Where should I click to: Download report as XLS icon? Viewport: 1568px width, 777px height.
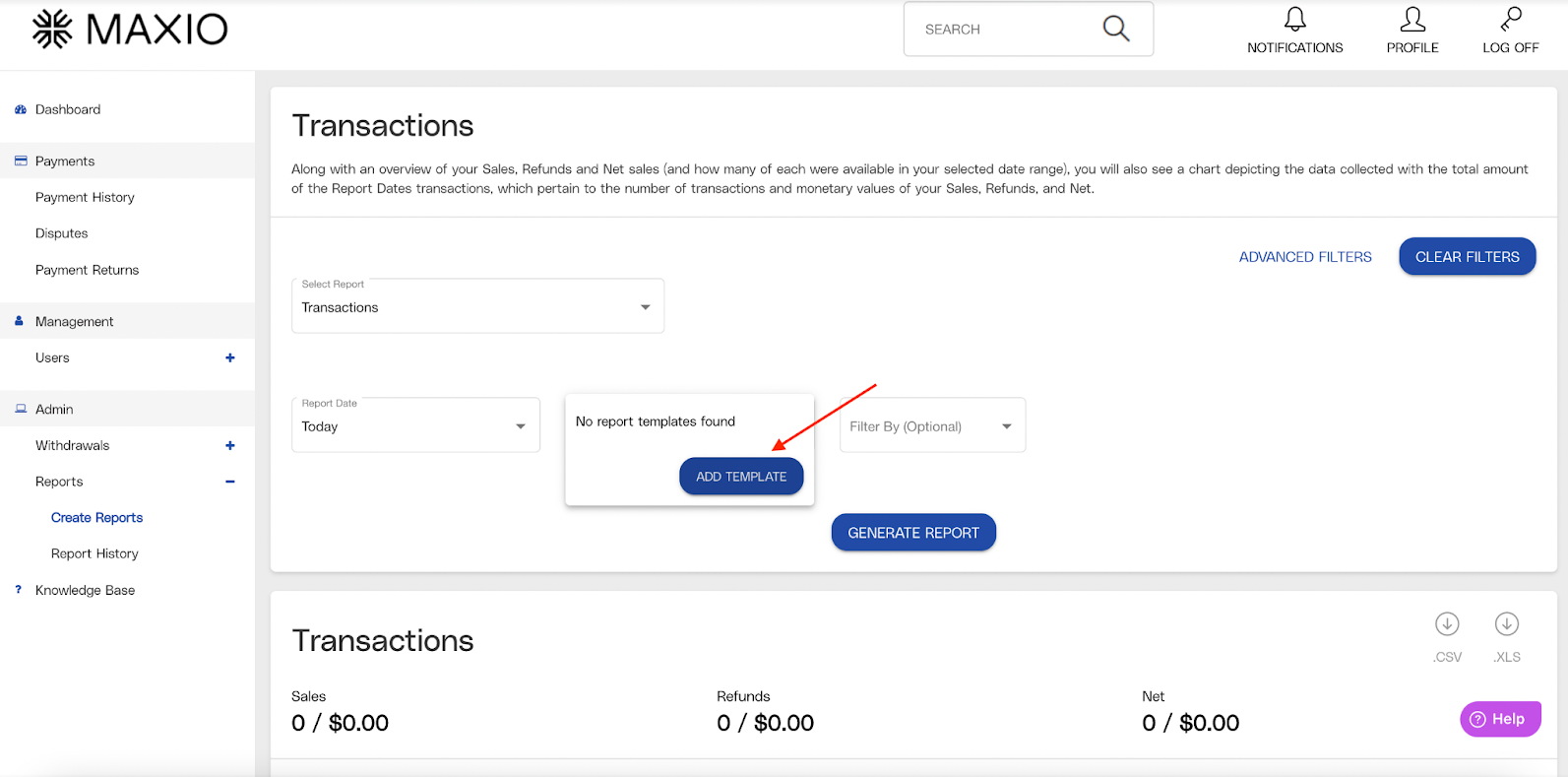[1506, 624]
